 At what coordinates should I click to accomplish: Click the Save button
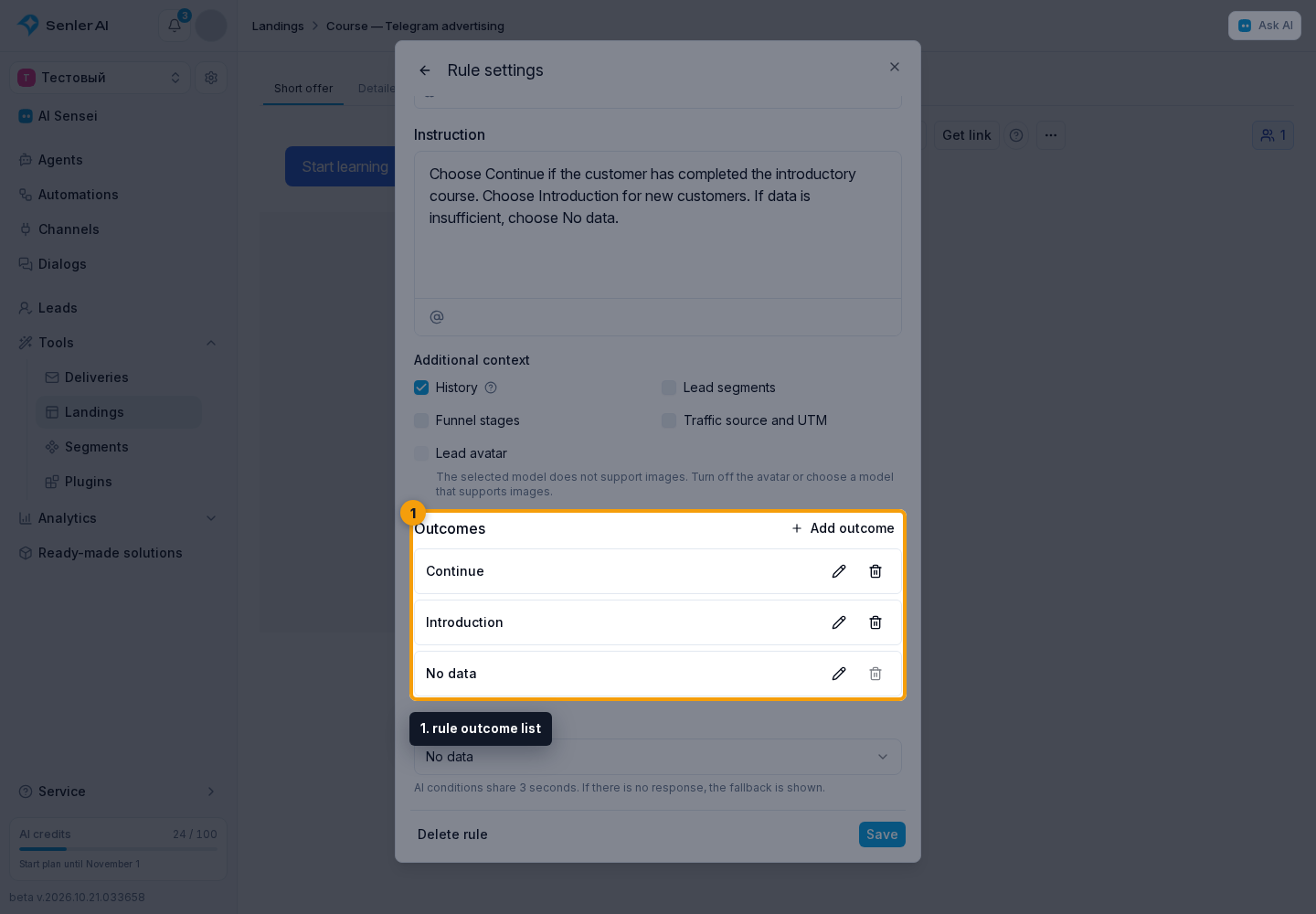(x=882, y=834)
